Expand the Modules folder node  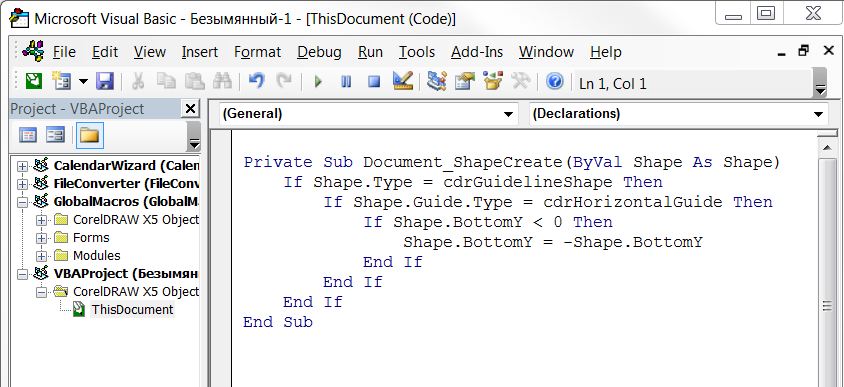coord(42,256)
